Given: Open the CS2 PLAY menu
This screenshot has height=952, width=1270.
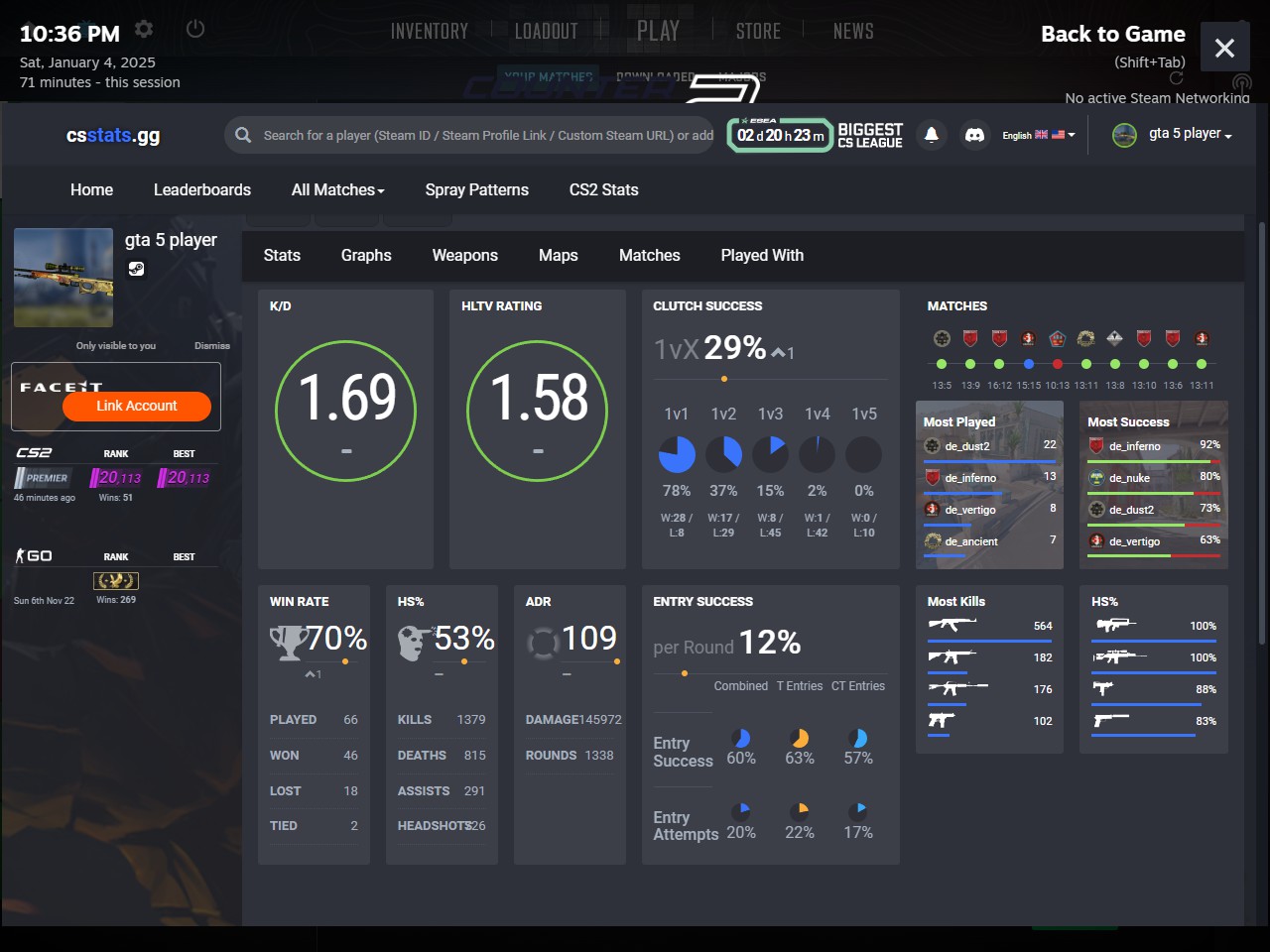Looking at the screenshot, I should tap(658, 31).
